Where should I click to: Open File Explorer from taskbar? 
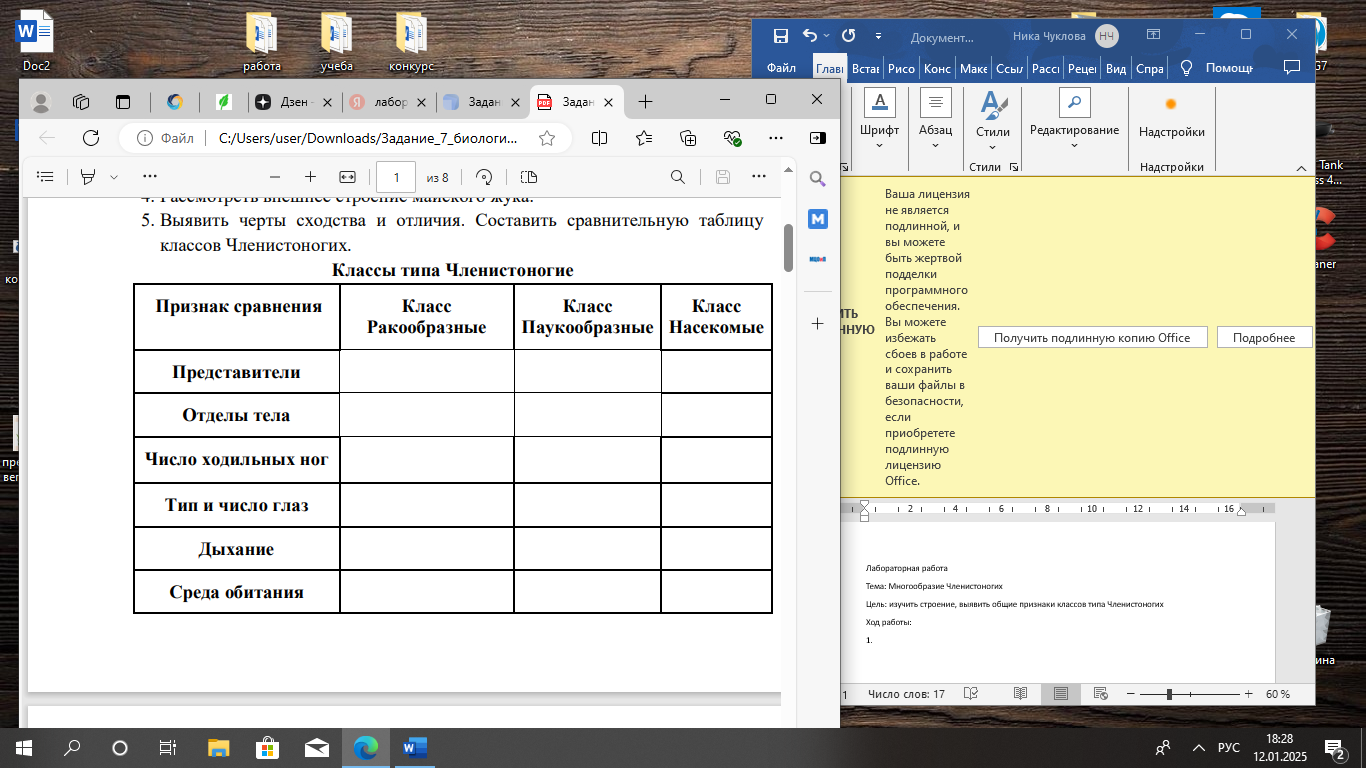coord(217,748)
